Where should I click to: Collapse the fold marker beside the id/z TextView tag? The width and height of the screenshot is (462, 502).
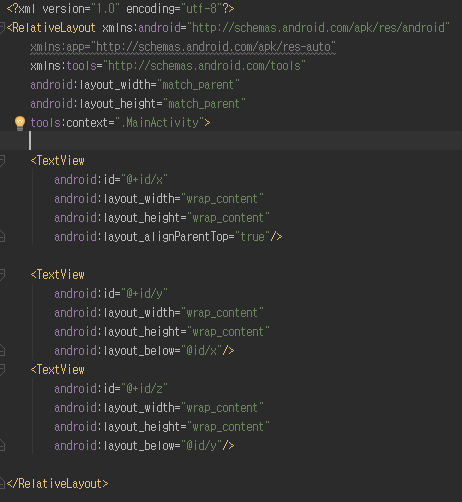pos(2,370)
